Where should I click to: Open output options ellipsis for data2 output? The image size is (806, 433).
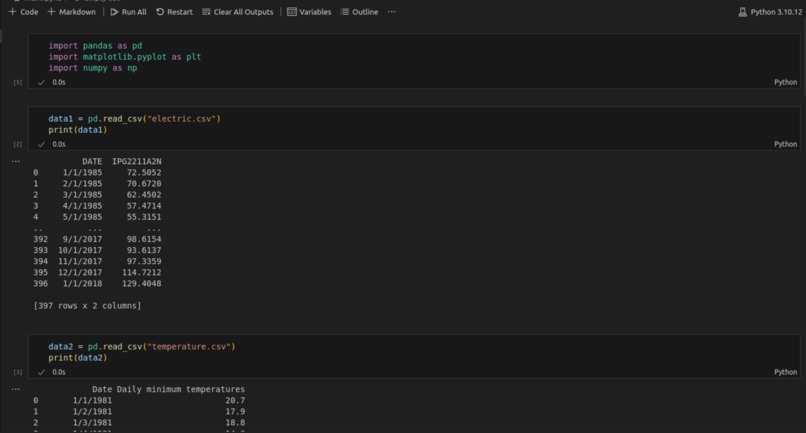pos(16,389)
